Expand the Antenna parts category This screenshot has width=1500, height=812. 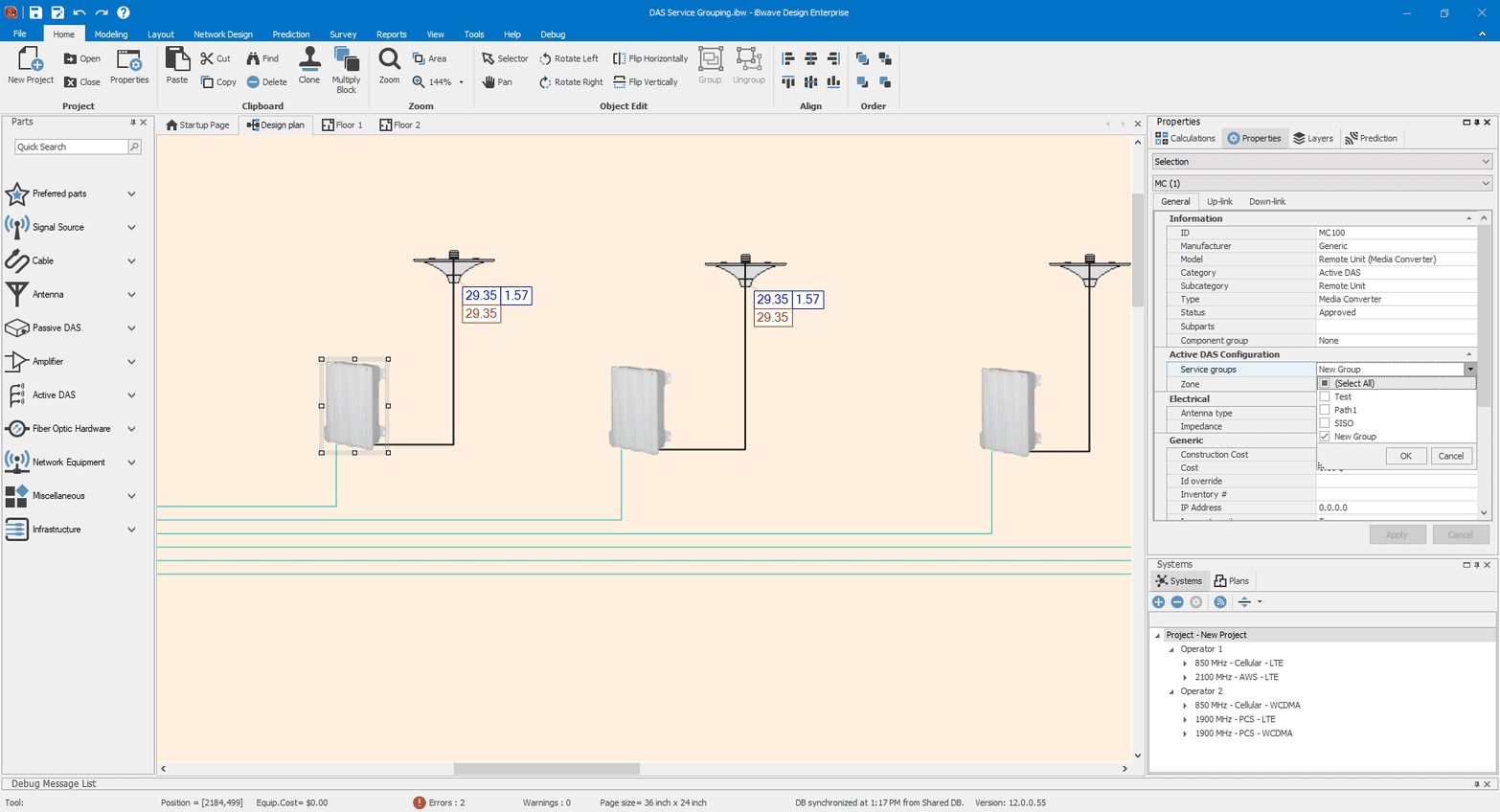(132, 294)
